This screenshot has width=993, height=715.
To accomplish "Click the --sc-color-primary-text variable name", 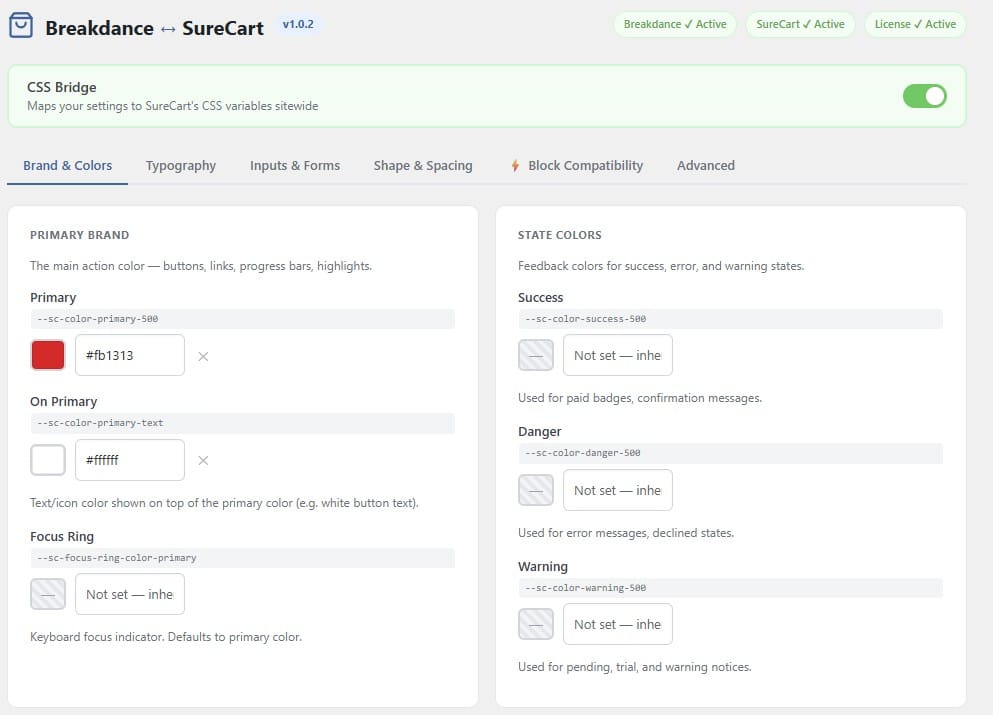I will click(100, 423).
